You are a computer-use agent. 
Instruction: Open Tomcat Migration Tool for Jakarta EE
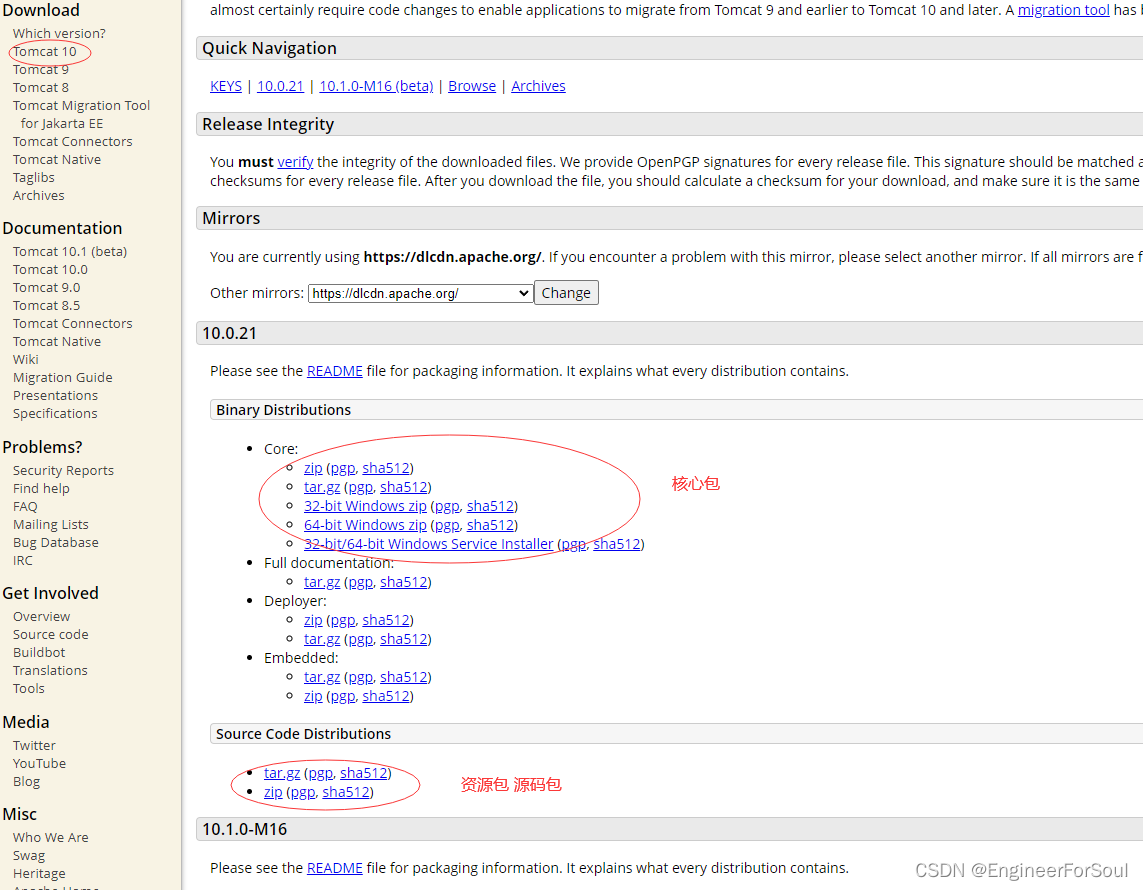point(81,114)
